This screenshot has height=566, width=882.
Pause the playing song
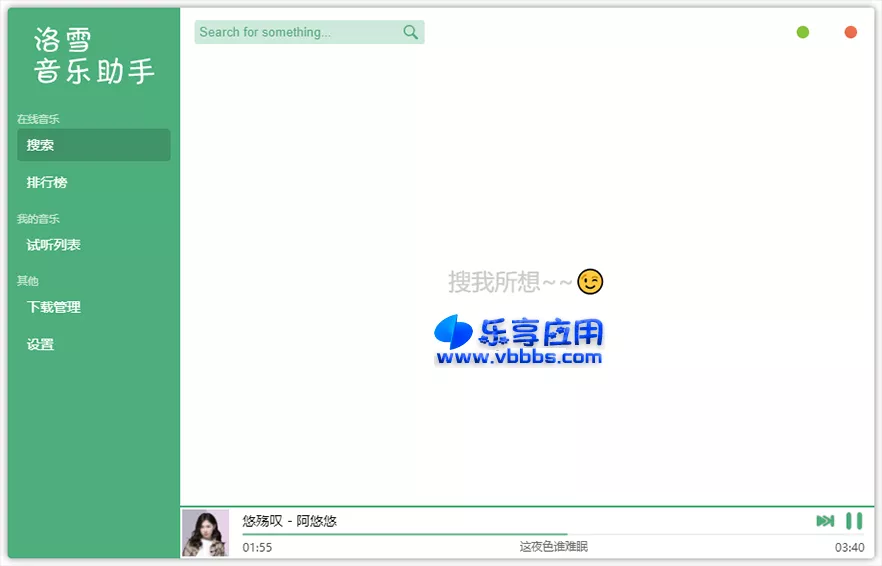(854, 521)
